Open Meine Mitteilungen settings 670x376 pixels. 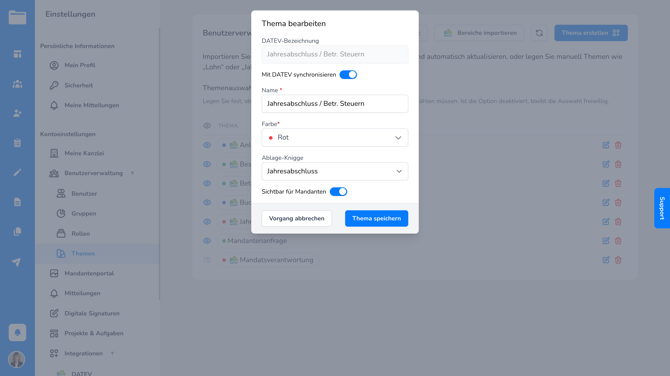(91, 105)
